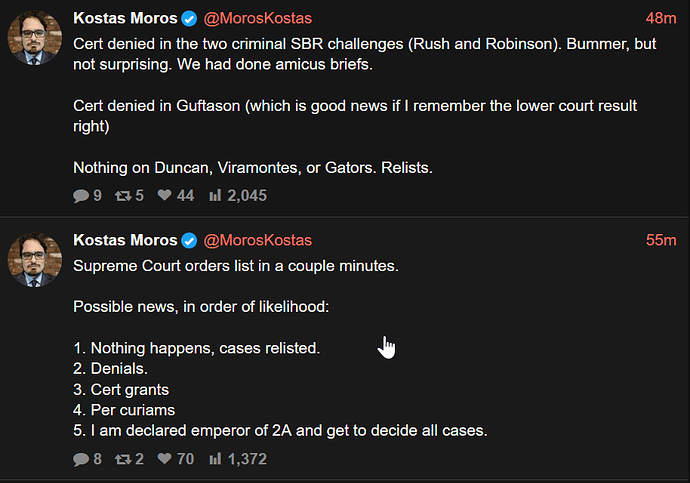Open the 55m timestamp link
The image size is (690, 483).
[x=661, y=241]
